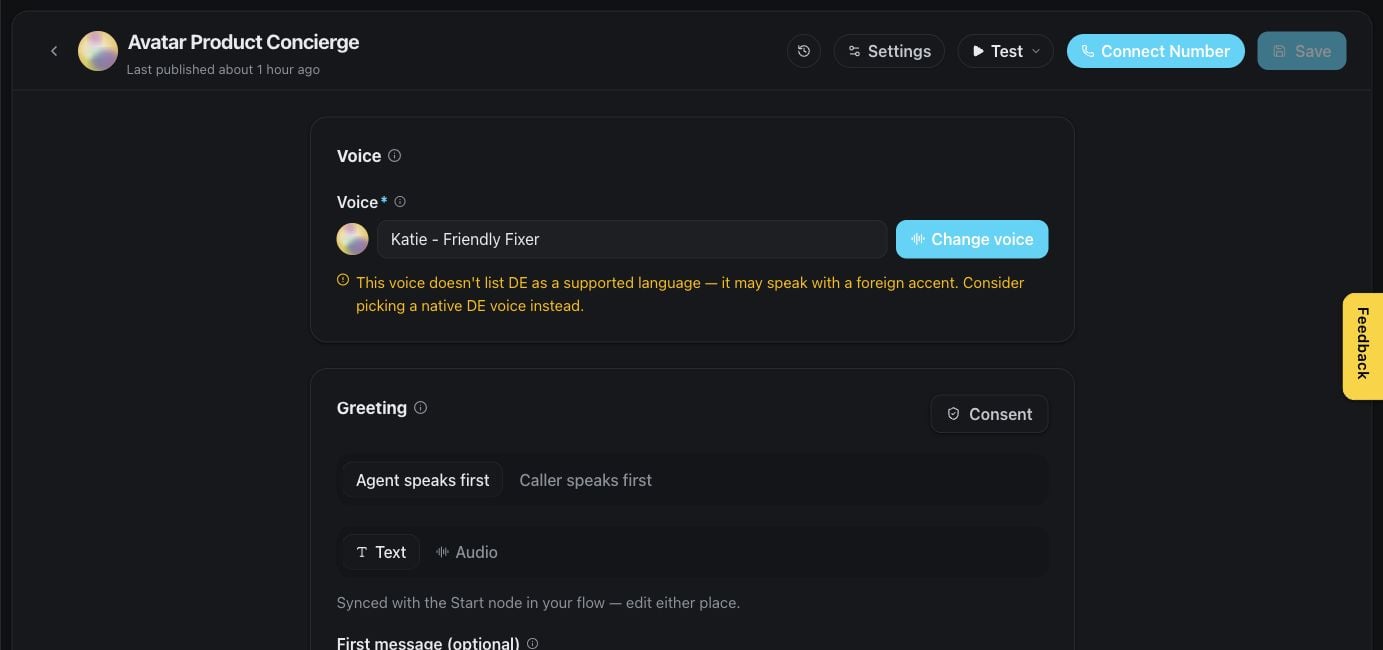Viewport: 1383px width, 650px height.
Task: Go back using the left chevron arrow
Action: [x=54, y=51]
